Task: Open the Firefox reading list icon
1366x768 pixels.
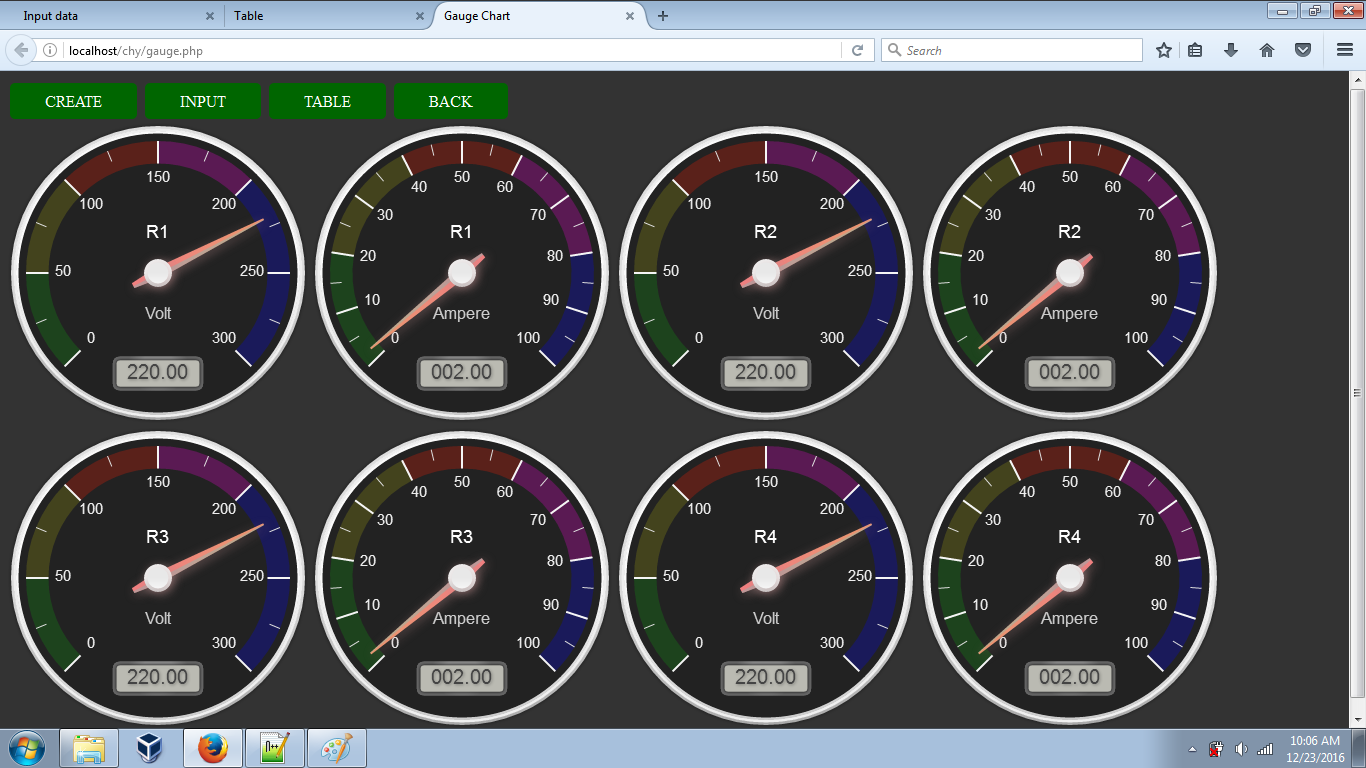Action: point(1196,49)
